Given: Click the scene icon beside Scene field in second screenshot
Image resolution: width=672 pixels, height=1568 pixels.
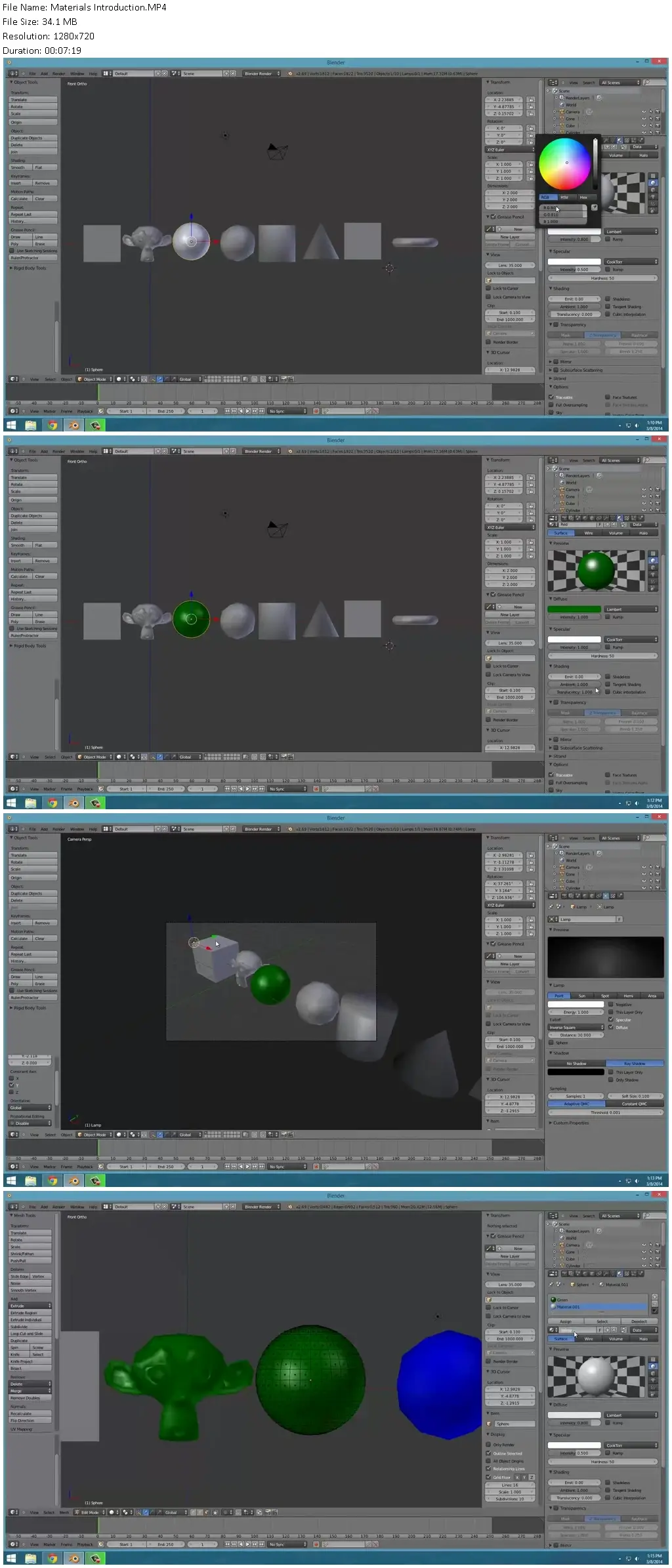Looking at the screenshot, I should tap(175, 451).
